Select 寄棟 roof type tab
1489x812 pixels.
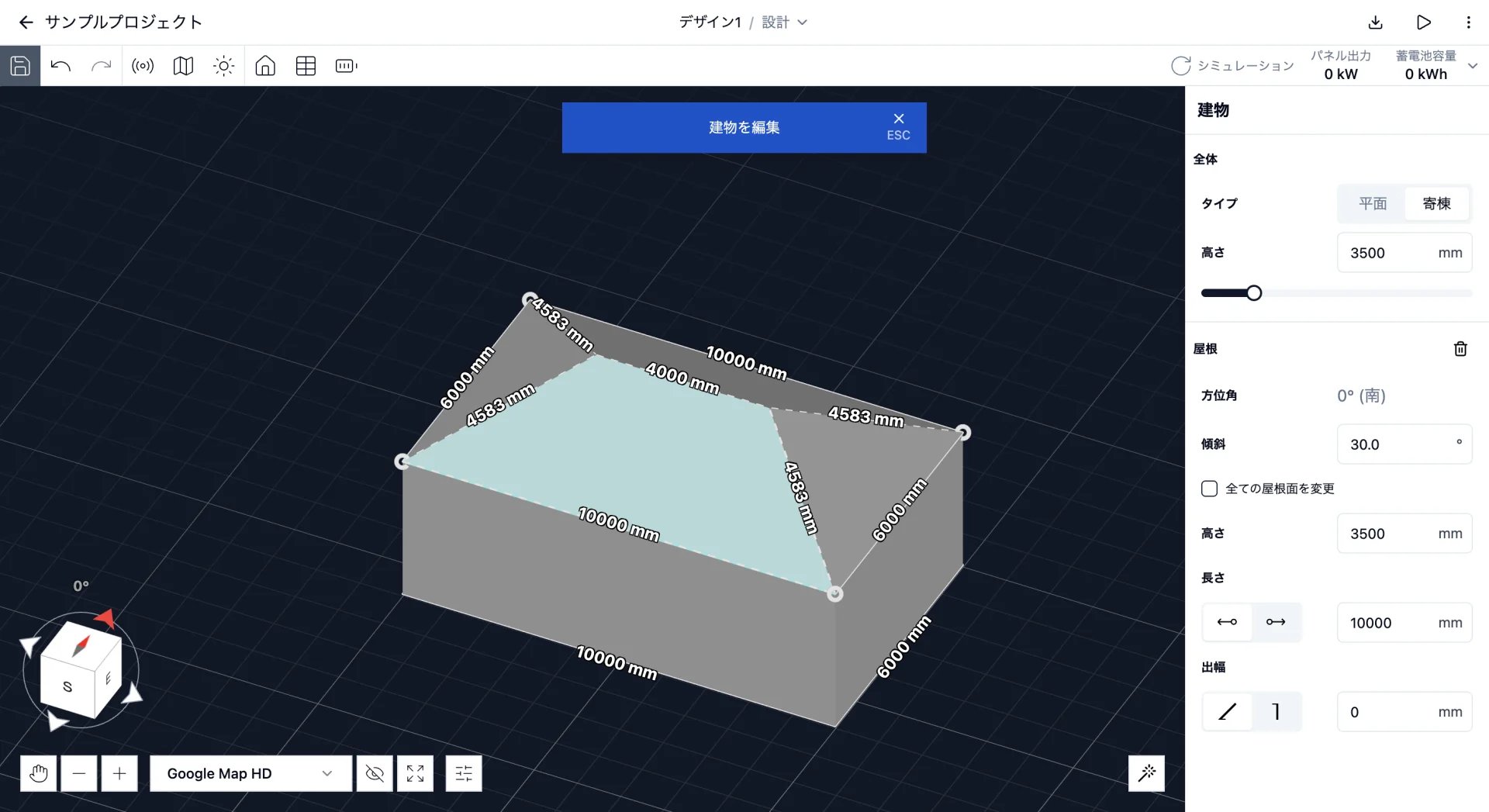[x=1436, y=203]
